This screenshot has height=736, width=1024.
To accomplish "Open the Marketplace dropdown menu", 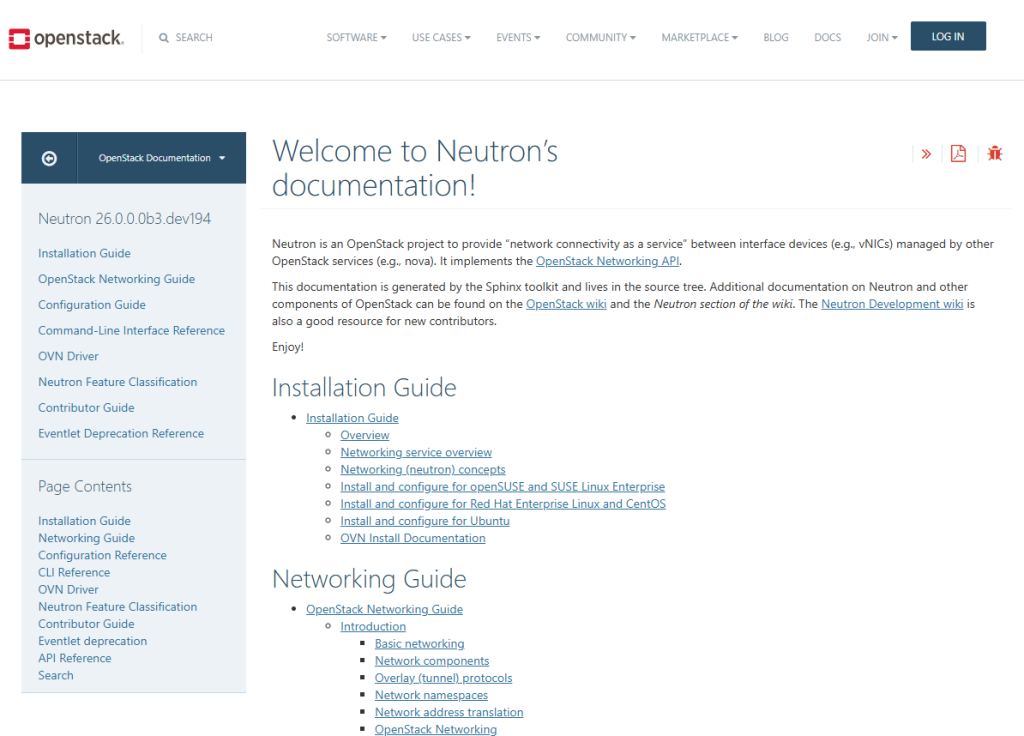I will 699,37.
